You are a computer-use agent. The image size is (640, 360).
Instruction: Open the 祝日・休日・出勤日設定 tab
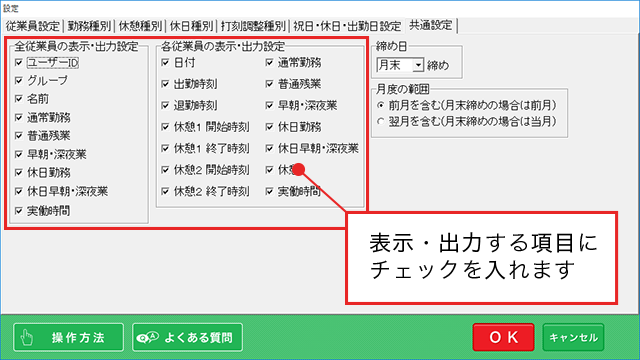point(347,26)
